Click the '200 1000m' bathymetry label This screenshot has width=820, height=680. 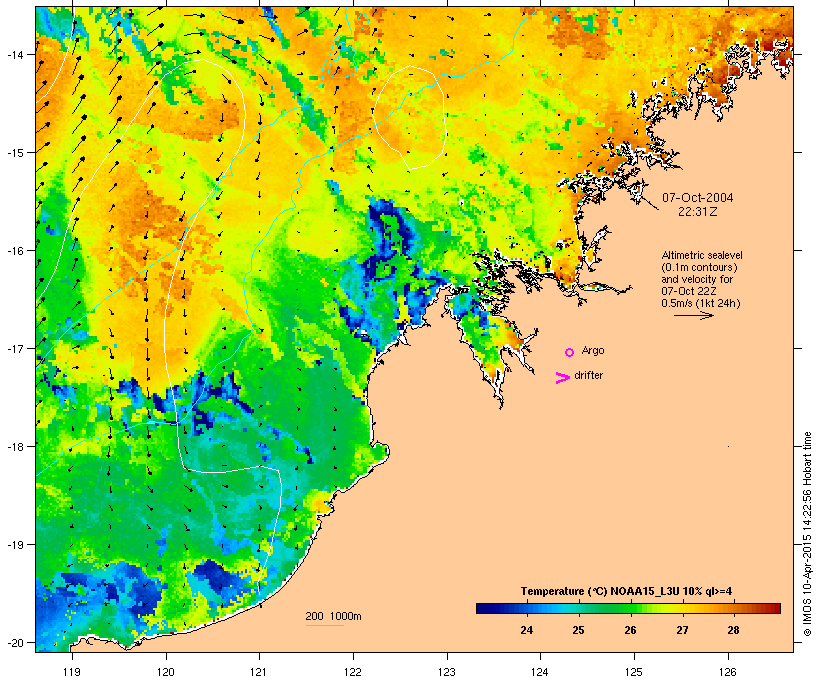pos(333,616)
